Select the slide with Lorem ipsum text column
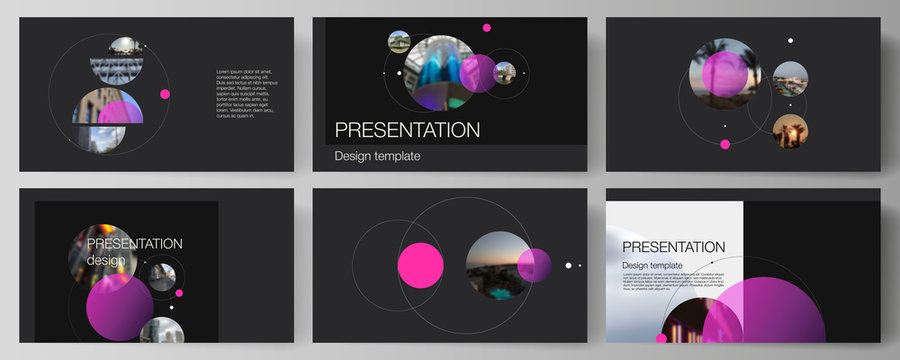Image resolution: width=900 pixels, height=360 pixels. pos(157,94)
